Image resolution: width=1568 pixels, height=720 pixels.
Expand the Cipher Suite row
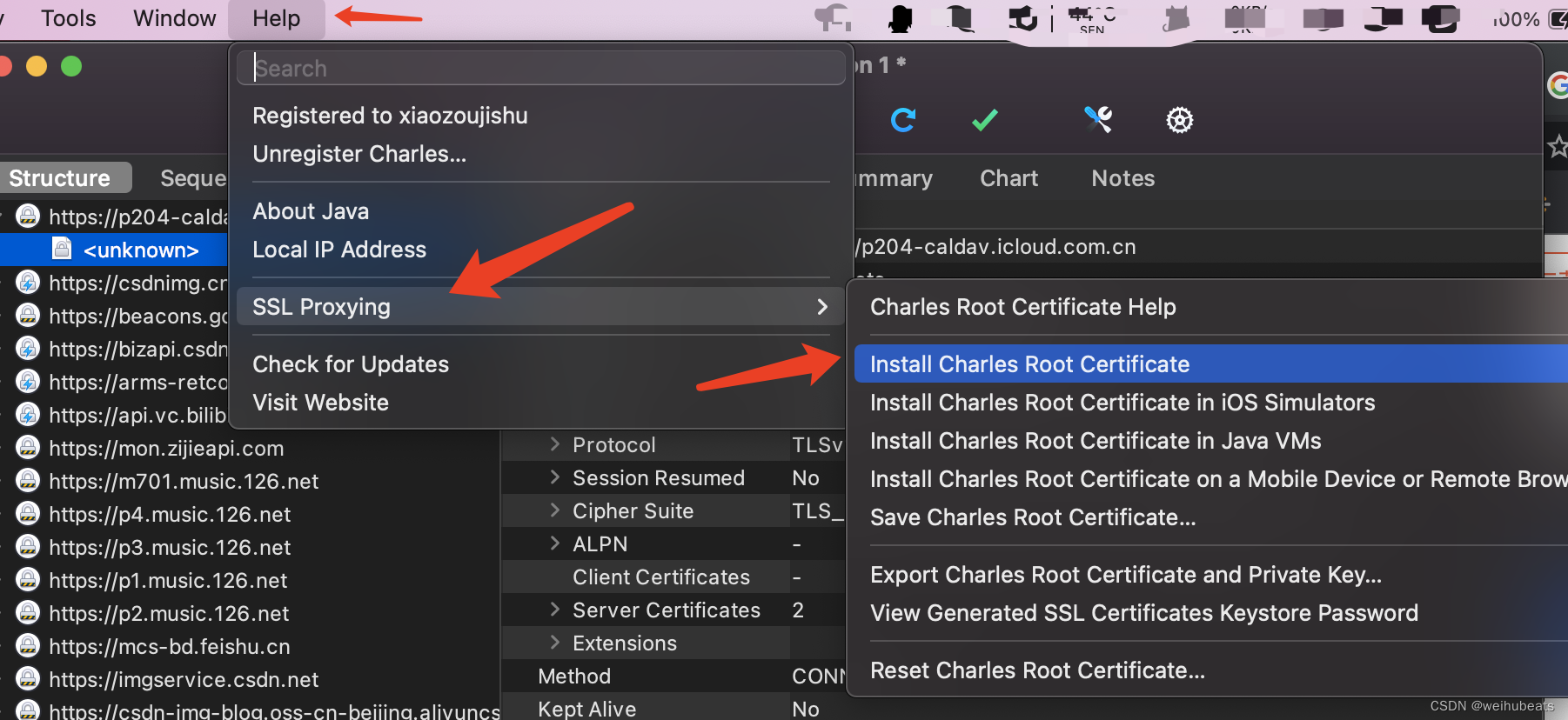[x=555, y=510]
